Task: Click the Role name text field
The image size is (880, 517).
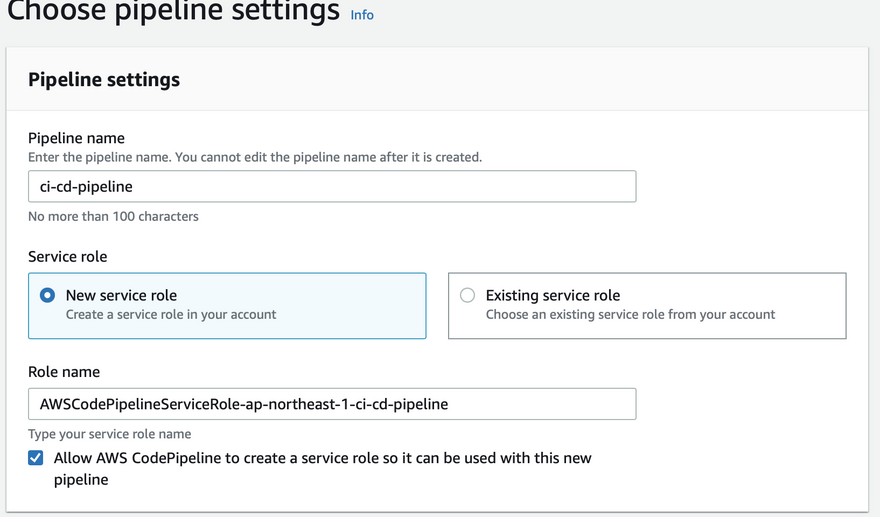Action: [331, 404]
